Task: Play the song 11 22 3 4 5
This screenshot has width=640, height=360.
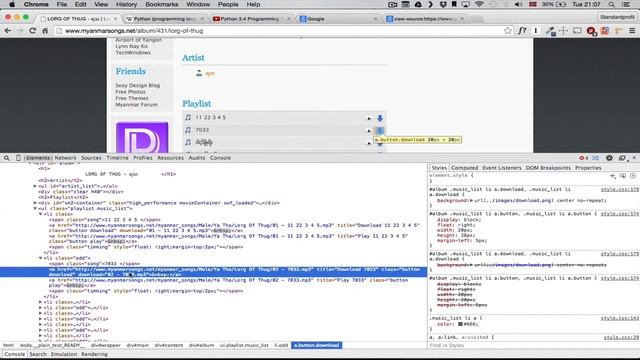Action: click(x=369, y=118)
